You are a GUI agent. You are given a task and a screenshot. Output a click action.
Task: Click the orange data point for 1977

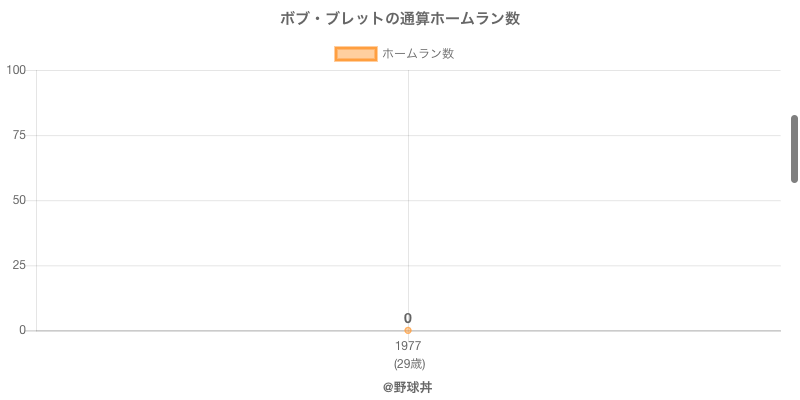[408, 330]
